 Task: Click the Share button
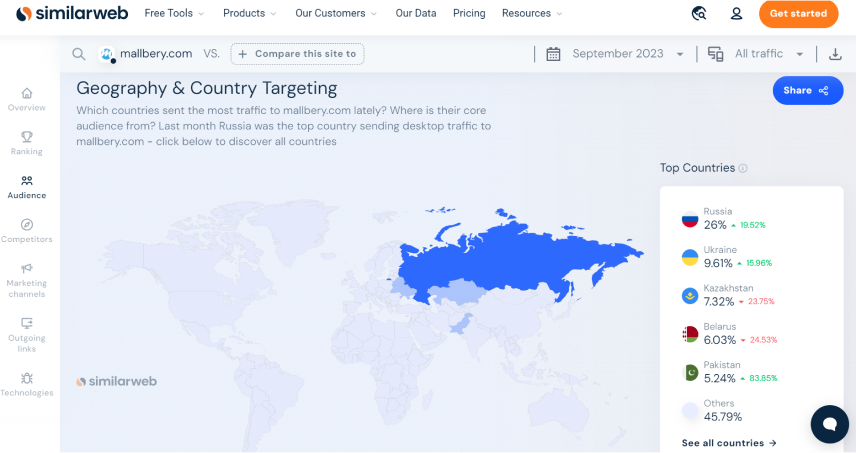tap(807, 91)
